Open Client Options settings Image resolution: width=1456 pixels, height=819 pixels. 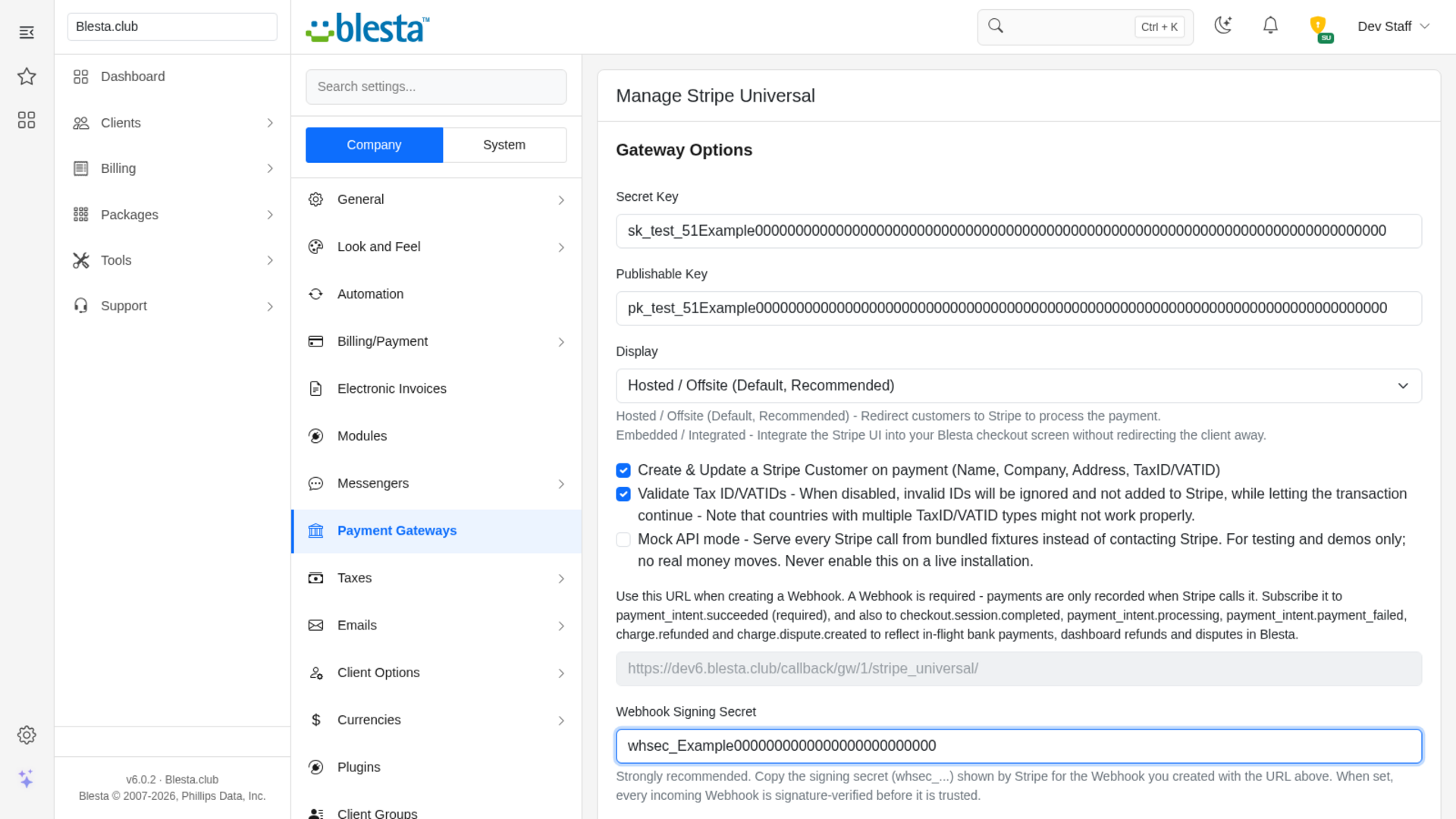point(437,673)
